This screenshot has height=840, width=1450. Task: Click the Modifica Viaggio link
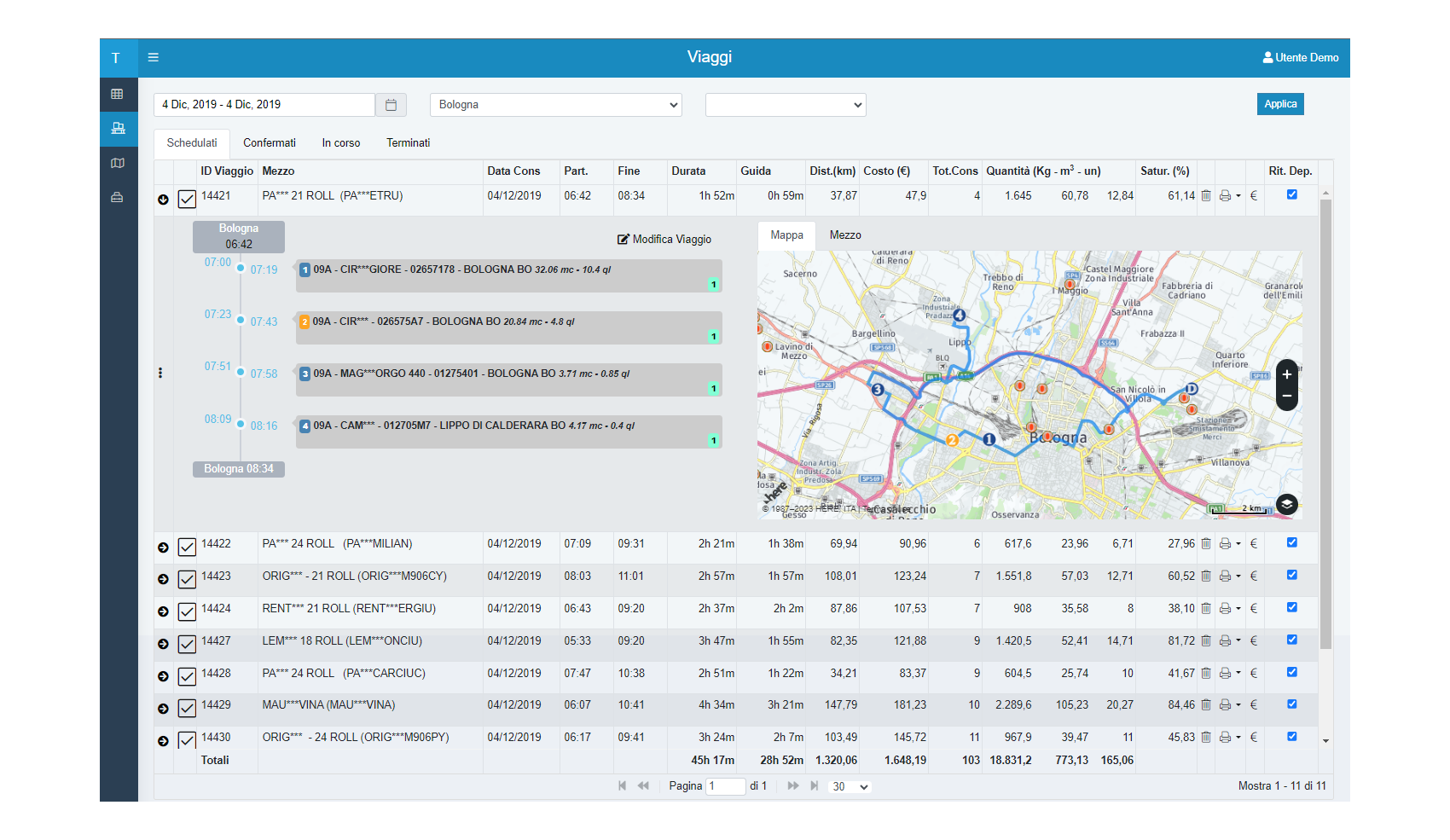664,240
